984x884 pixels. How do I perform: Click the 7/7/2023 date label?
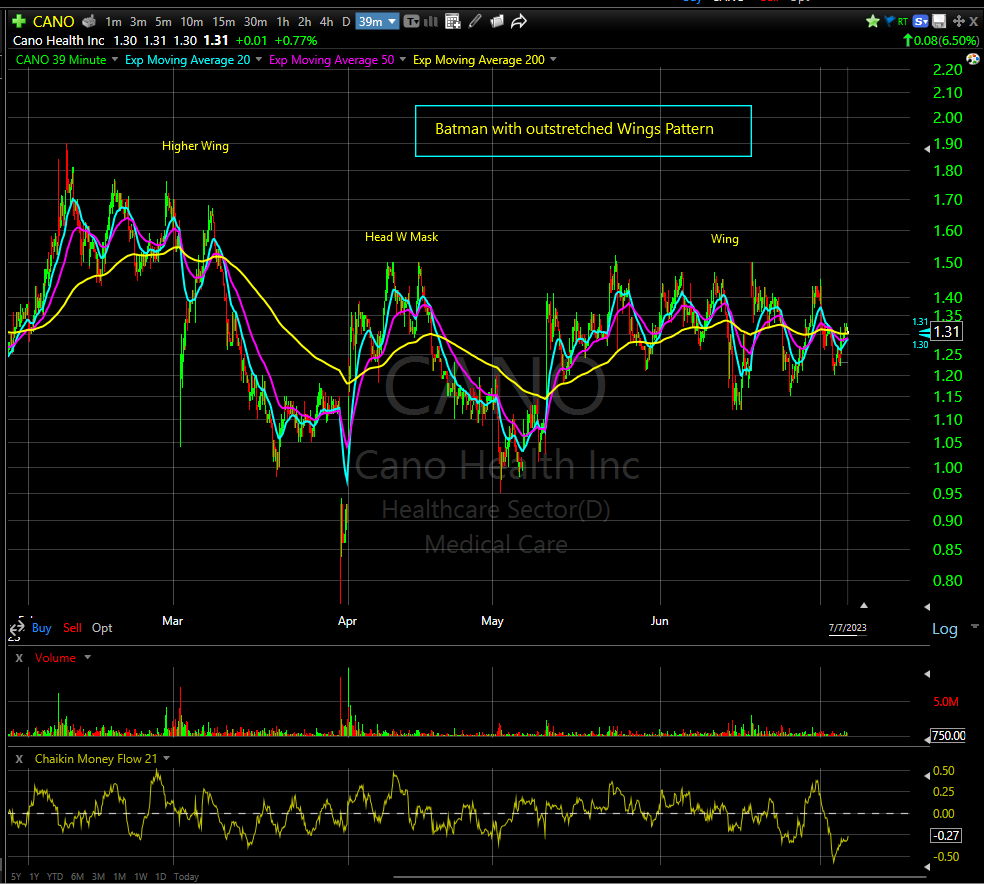(847, 627)
